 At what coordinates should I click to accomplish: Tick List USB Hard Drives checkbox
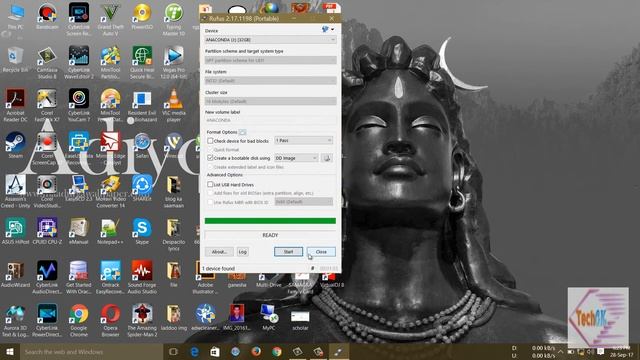click(x=210, y=184)
